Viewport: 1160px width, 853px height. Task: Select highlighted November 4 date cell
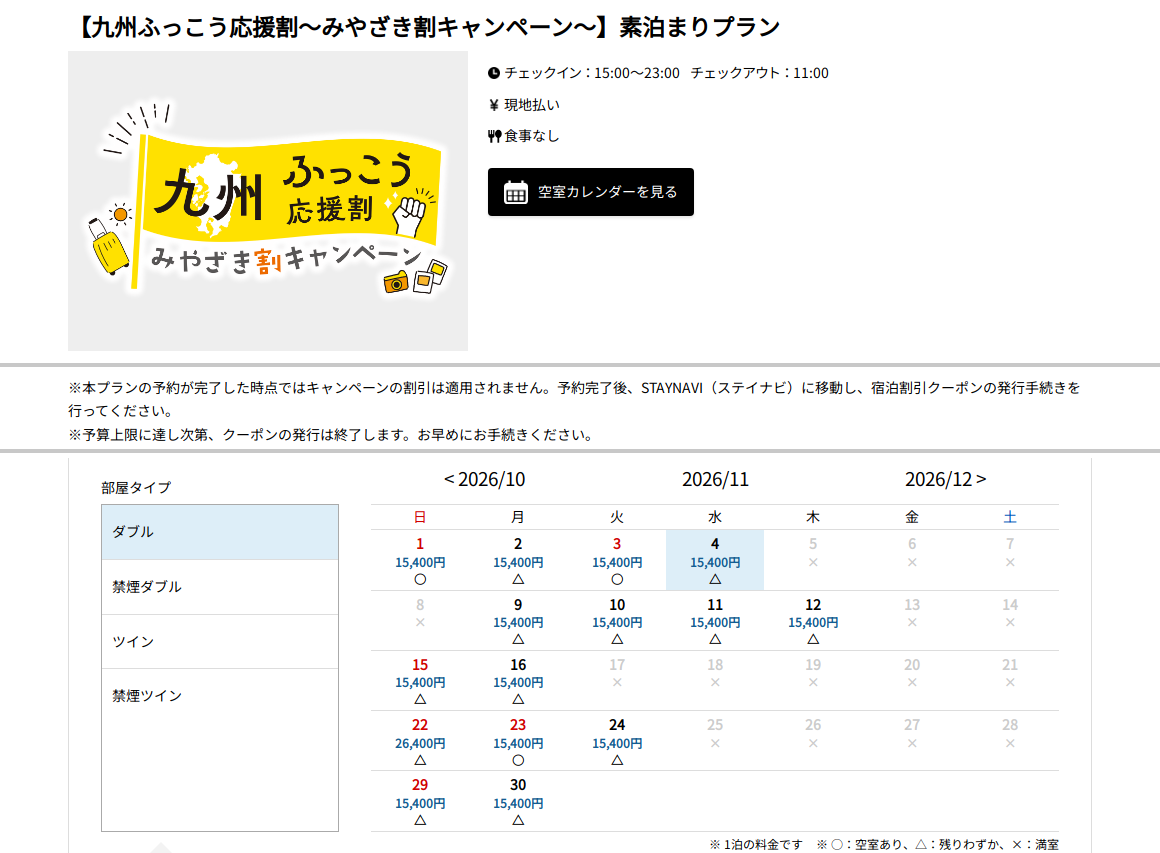pos(715,560)
